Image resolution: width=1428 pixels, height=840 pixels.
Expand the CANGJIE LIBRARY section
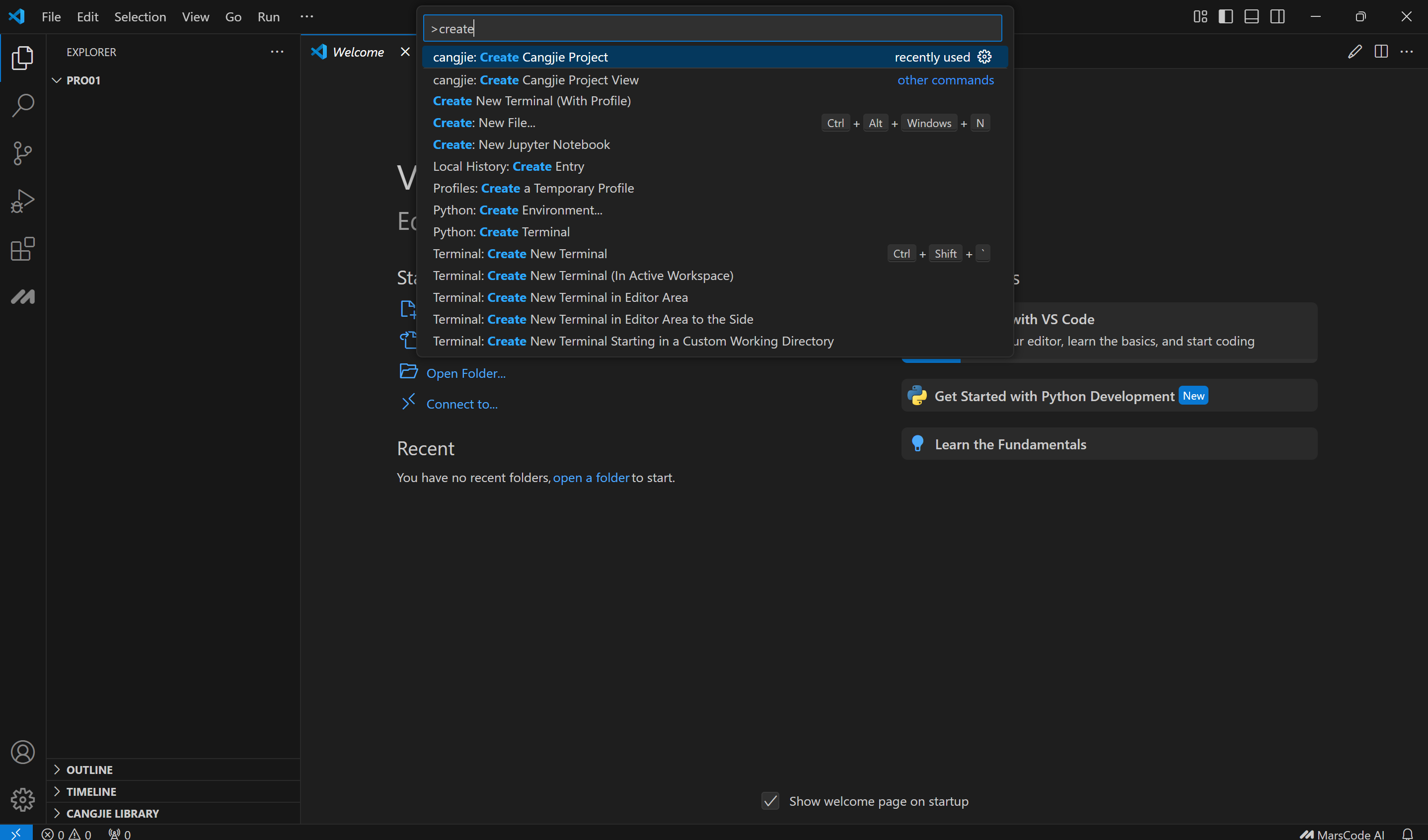(172, 813)
